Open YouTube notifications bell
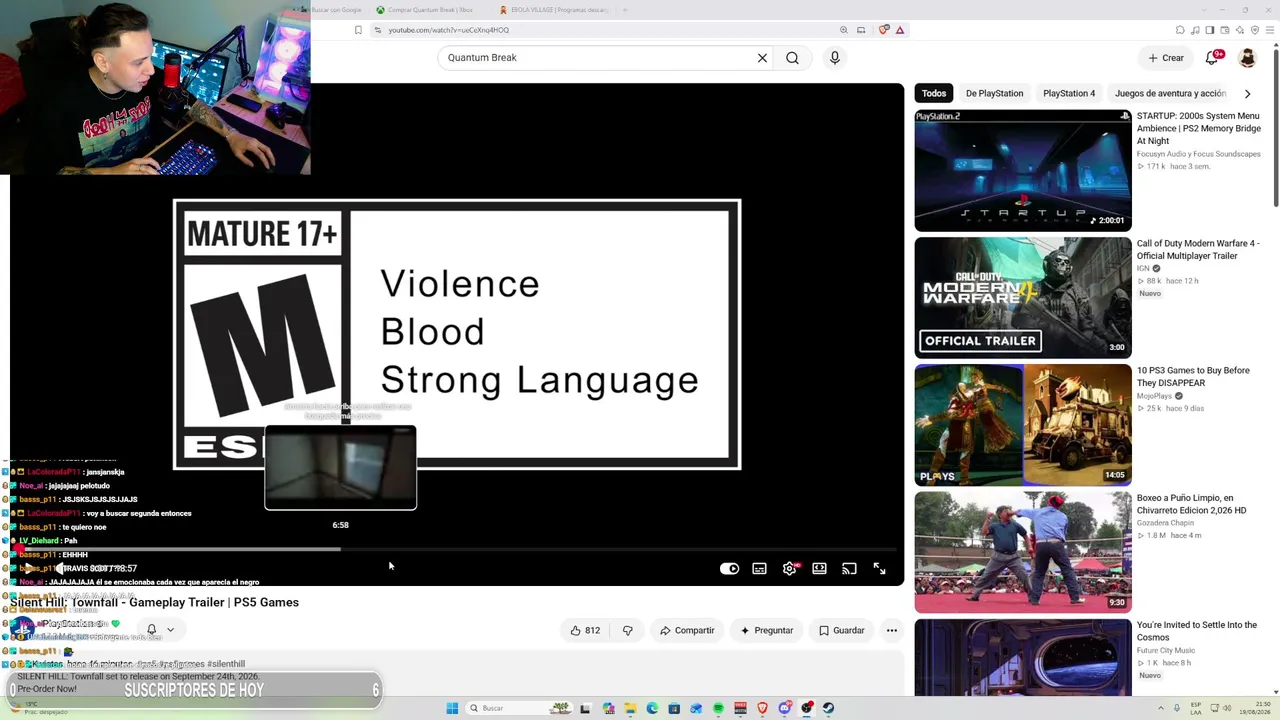Viewport: 1280px width, 720px height. (1212, 58)
